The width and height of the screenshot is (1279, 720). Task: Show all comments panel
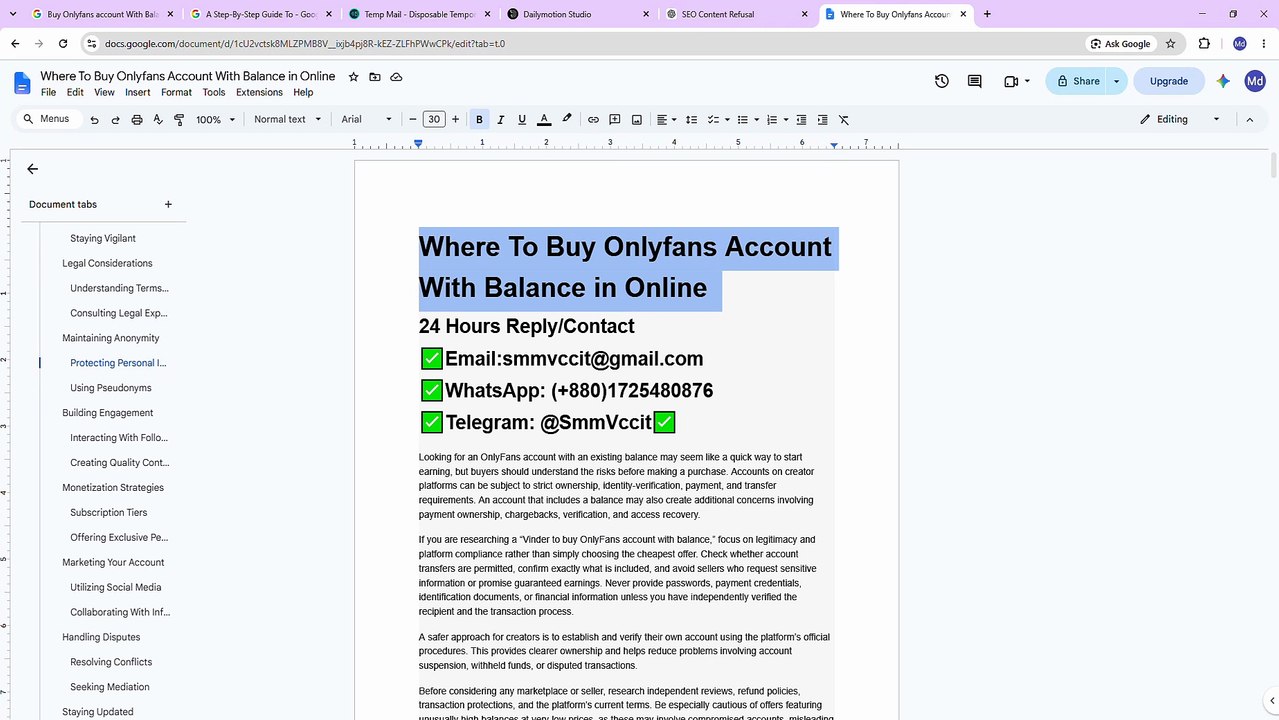(x=974, y=81)
